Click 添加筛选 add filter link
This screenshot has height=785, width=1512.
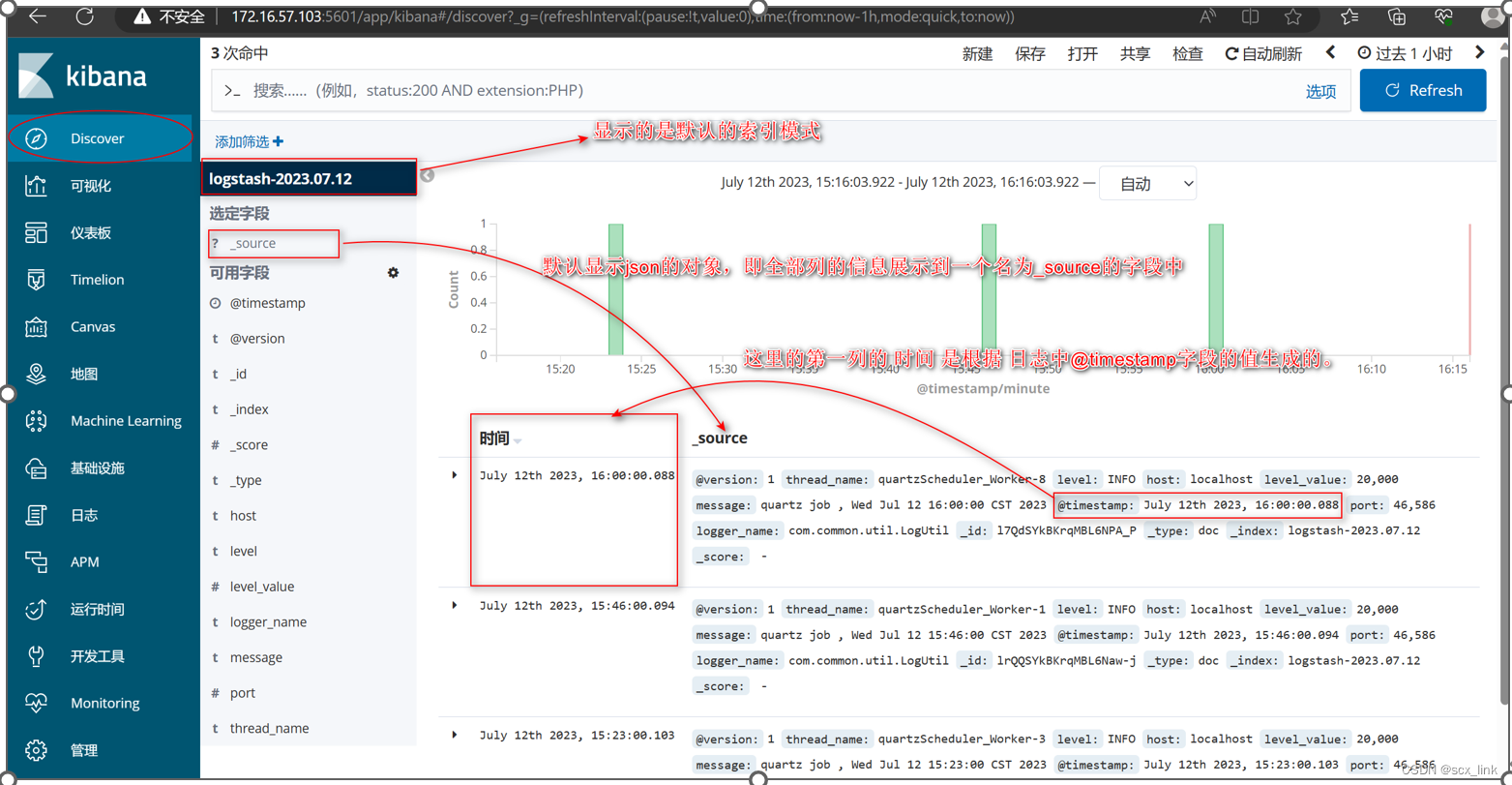coord(250,141)
